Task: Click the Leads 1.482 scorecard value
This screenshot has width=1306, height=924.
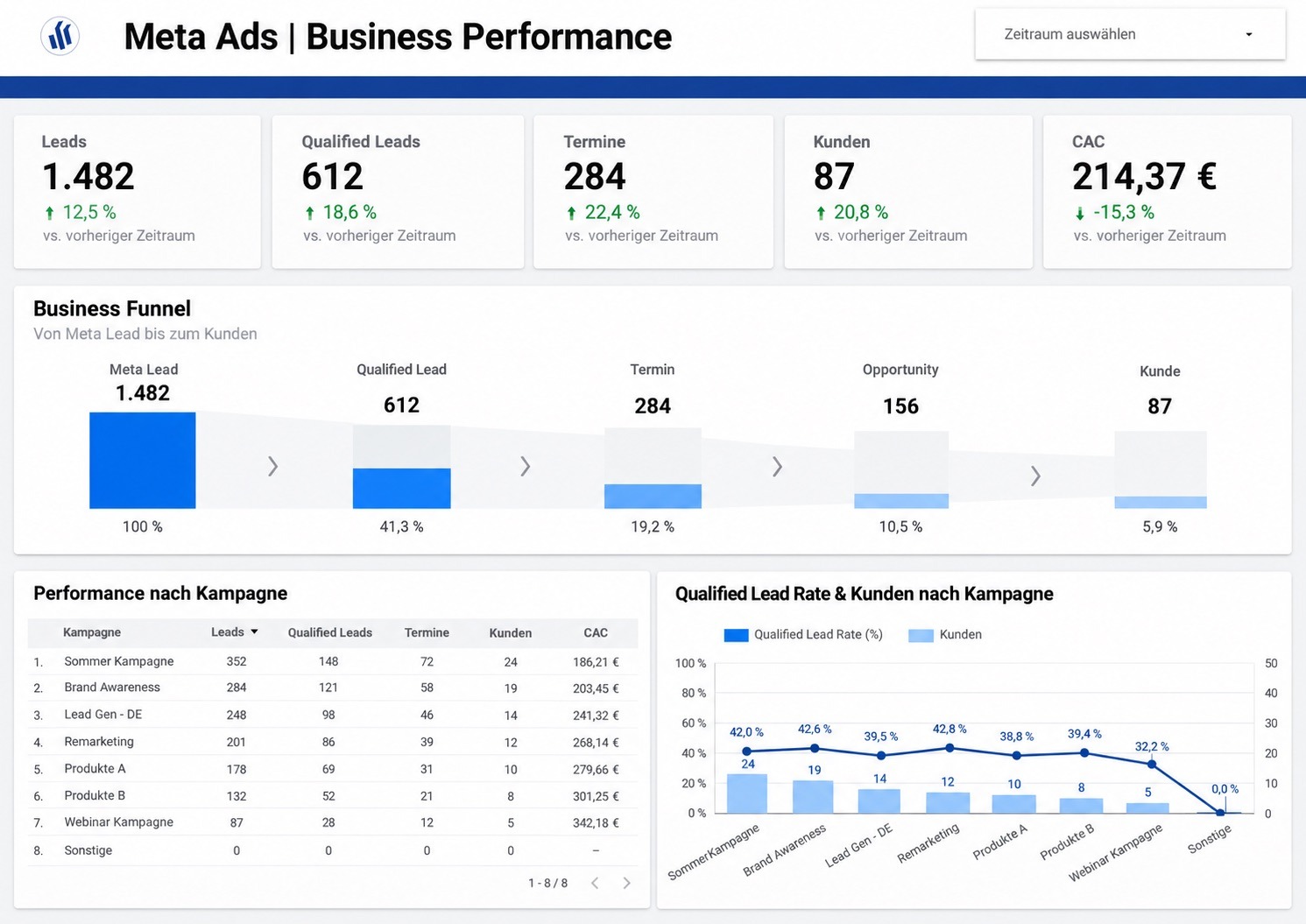Action: pos(88,177)
